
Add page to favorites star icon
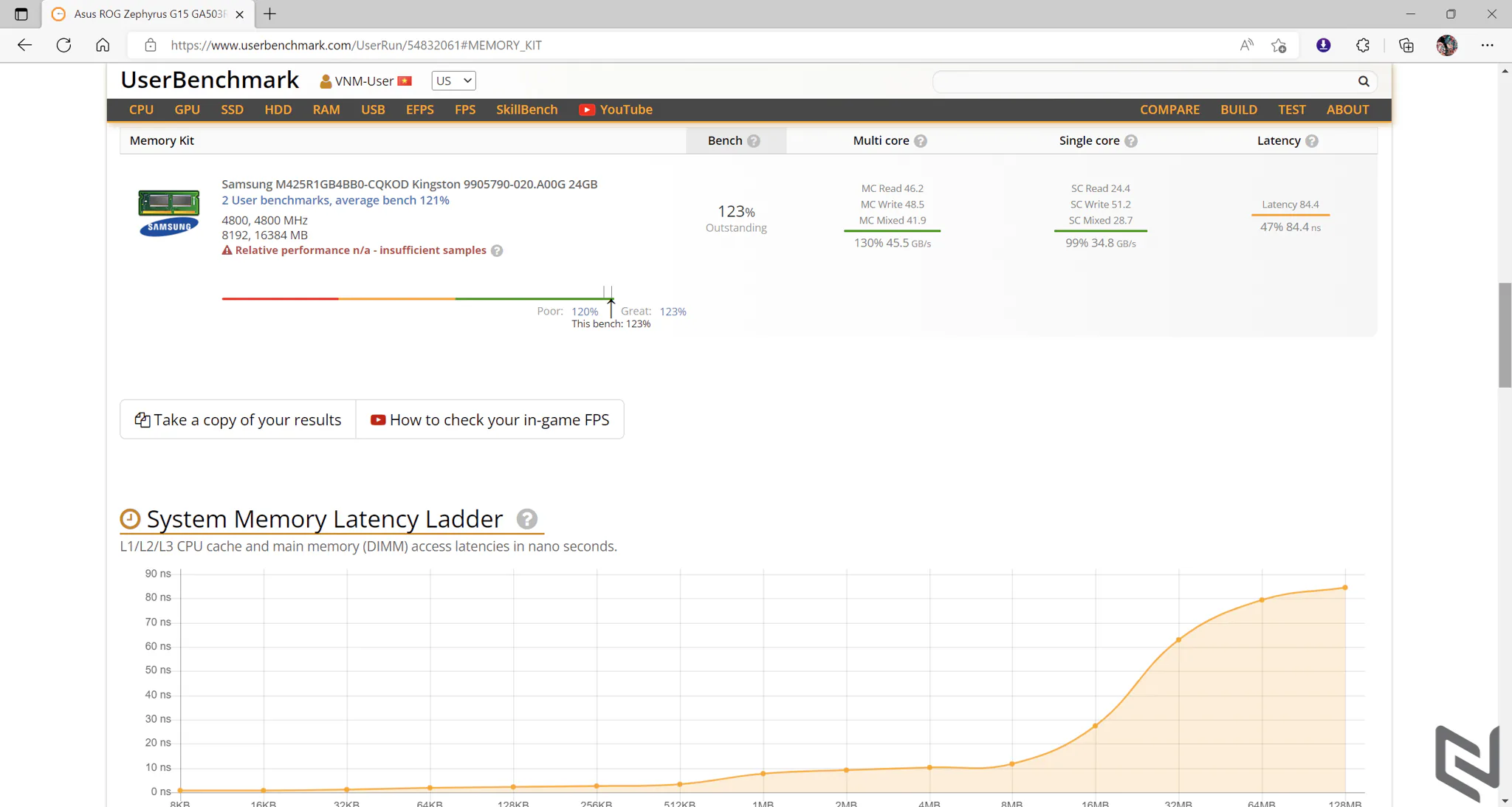(x=1279, y=45)
